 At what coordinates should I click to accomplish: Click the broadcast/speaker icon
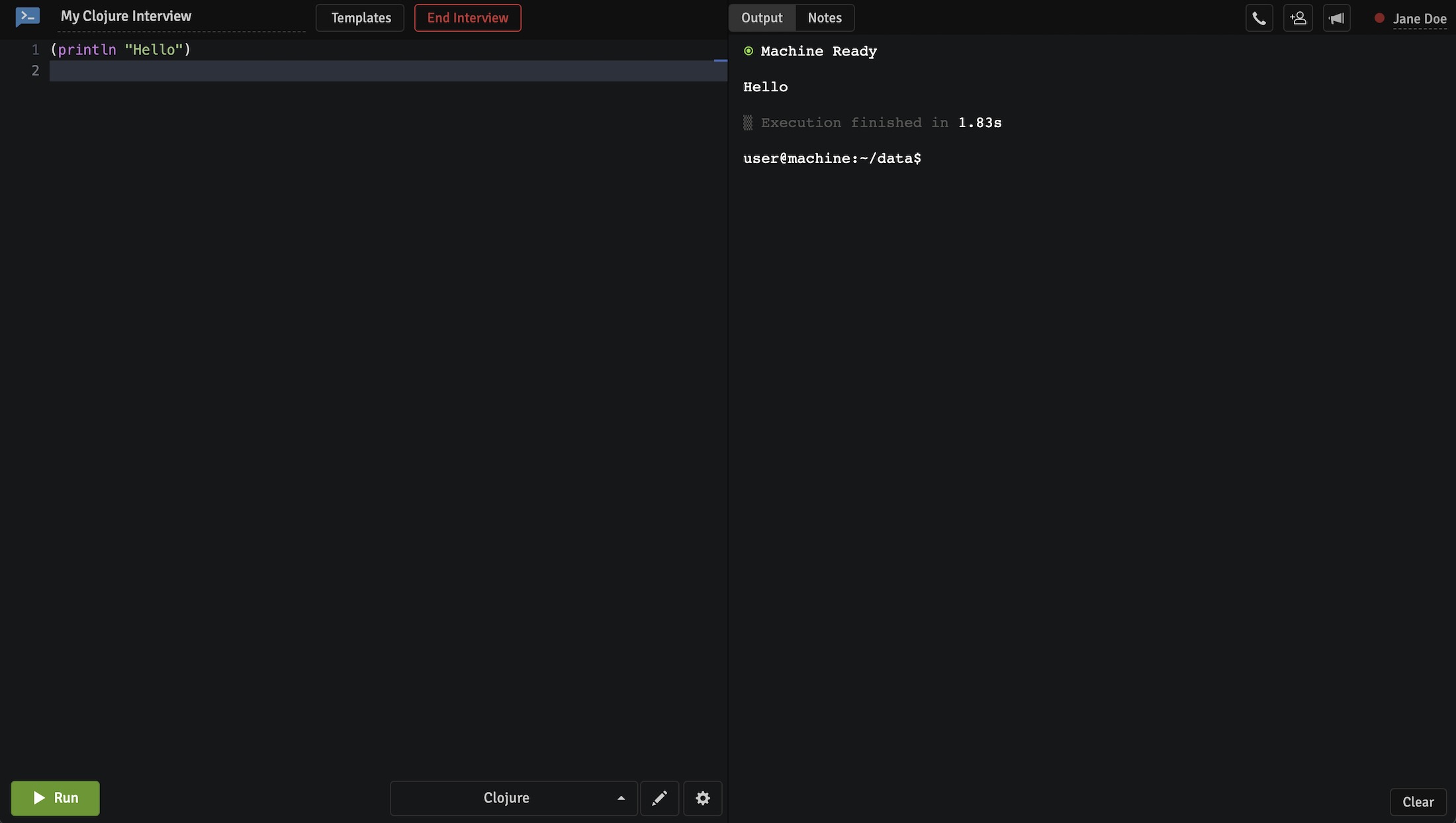tap(1336, 17)
